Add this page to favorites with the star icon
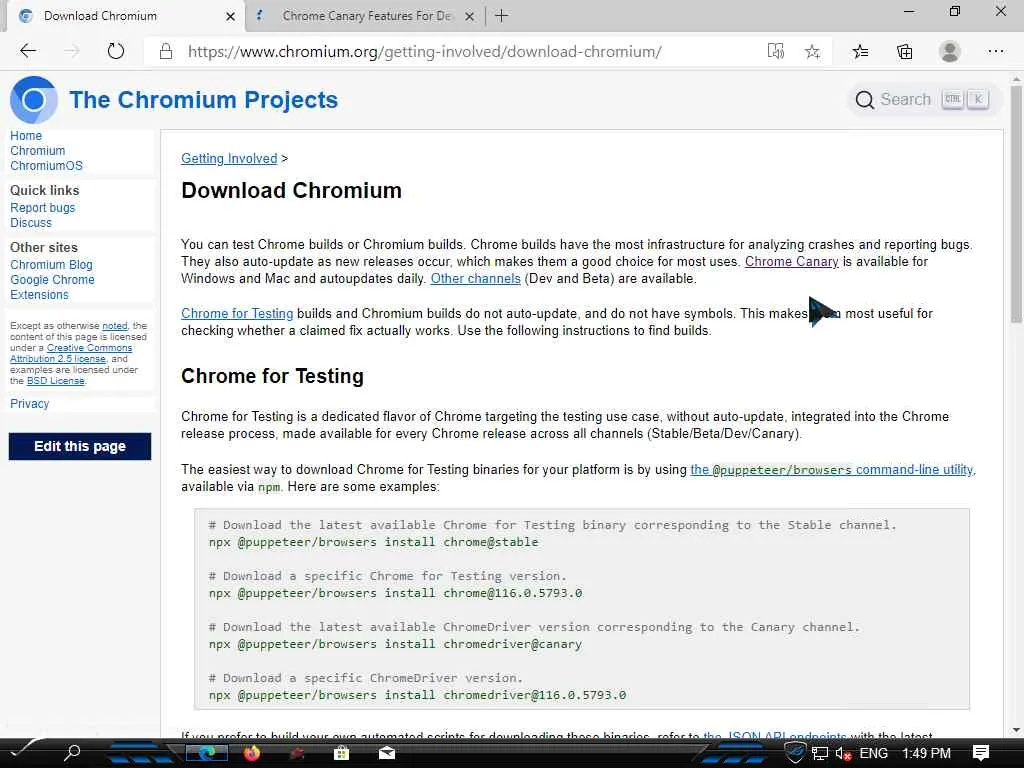This screenshot has width=1024, height=768. (812, 51)
